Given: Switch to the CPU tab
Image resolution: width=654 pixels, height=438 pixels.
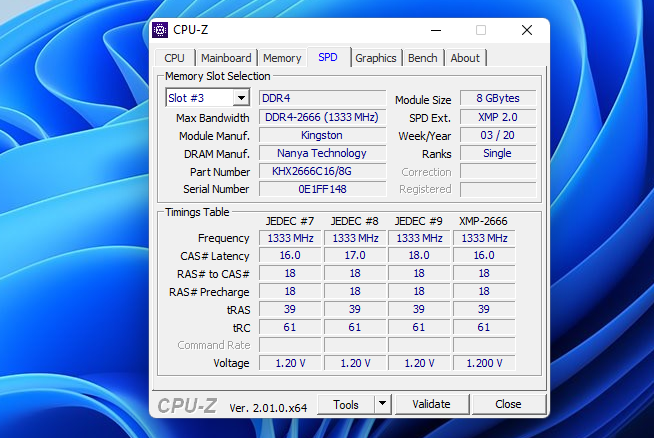Looking at the screenshot, I should pyautogui.click(x=174, y=58).
